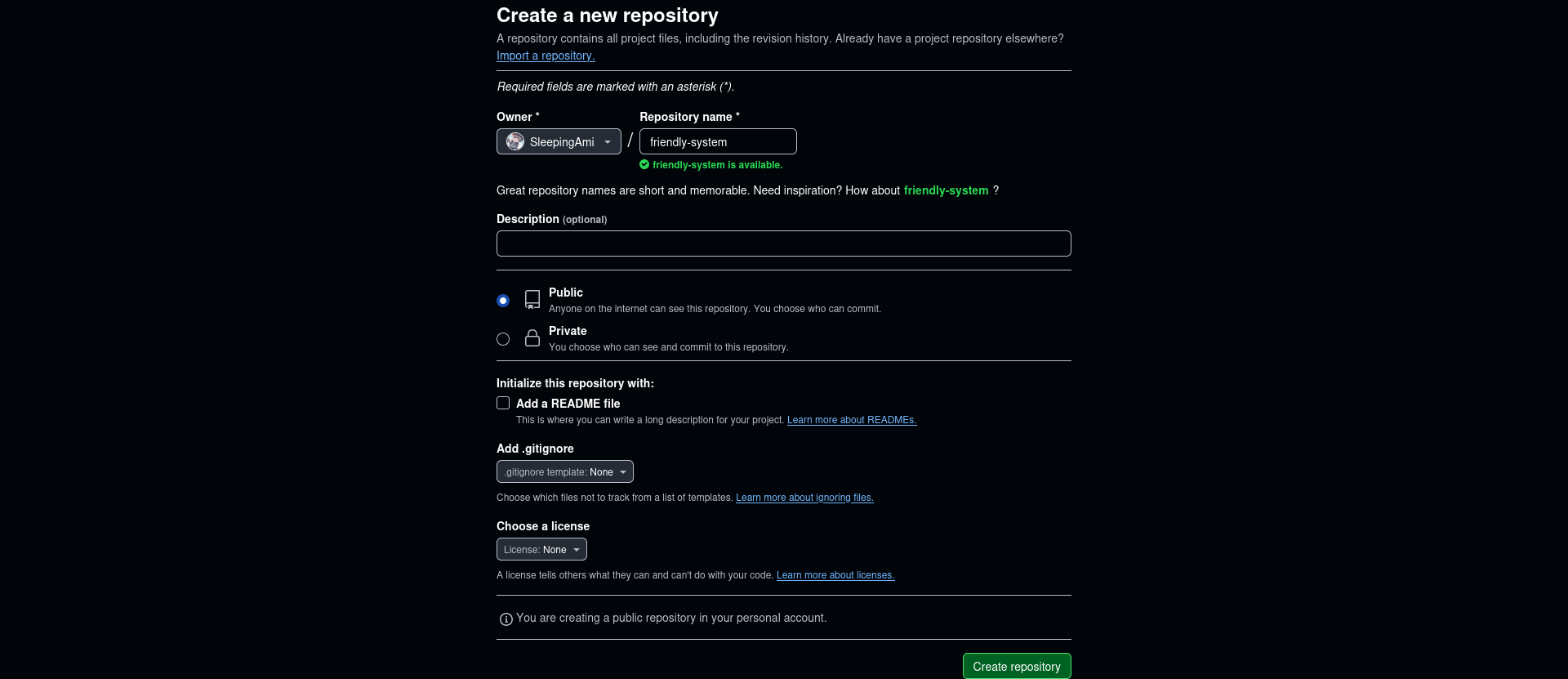Viewport: 1568px width, 679px height.
Task: Open Learn more about ignoring files link
Action: 804,498
